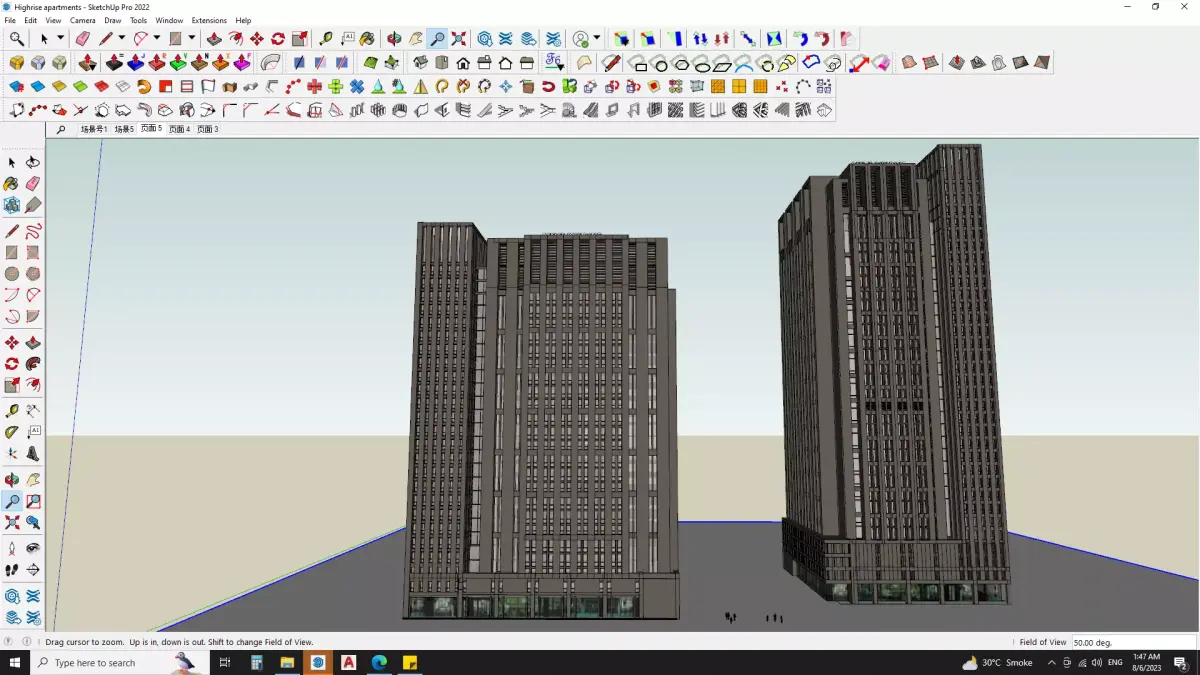Select the Axes tool in left toolbar

coord(12,454)
